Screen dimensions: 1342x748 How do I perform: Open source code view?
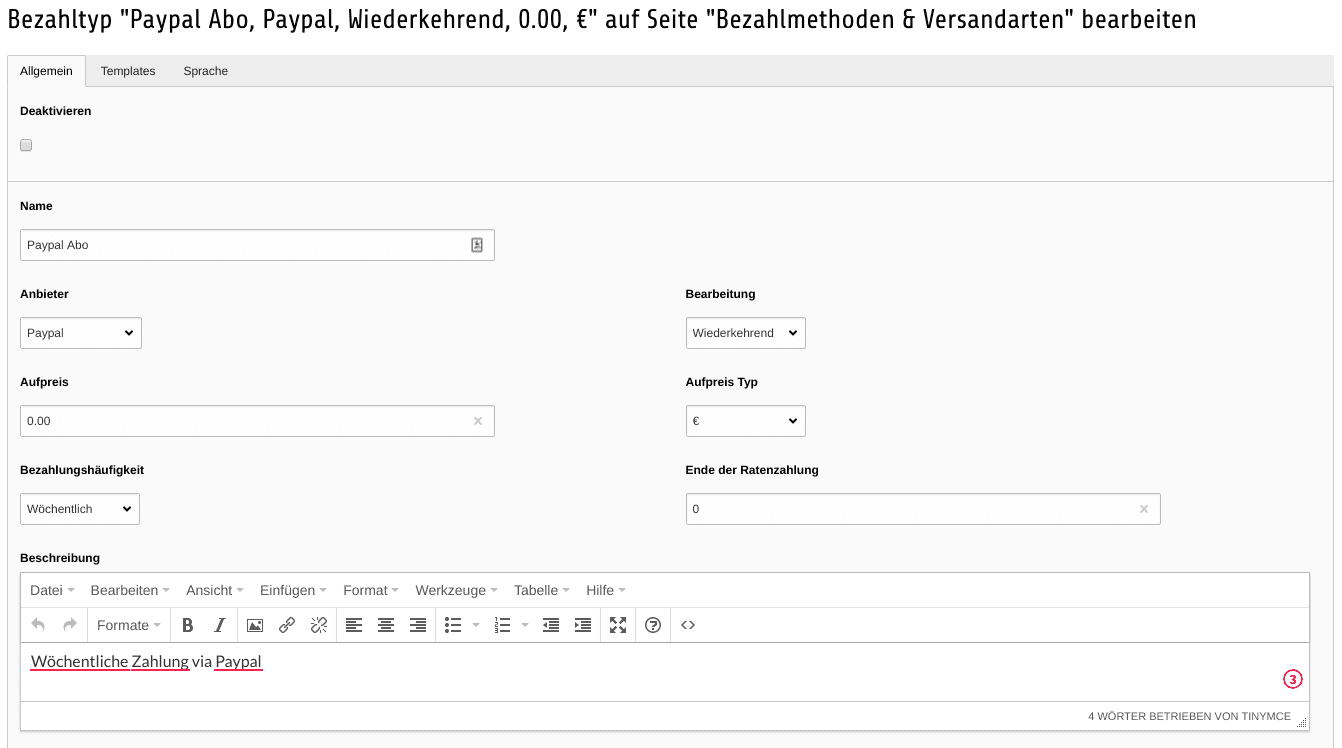coord(688,625)
